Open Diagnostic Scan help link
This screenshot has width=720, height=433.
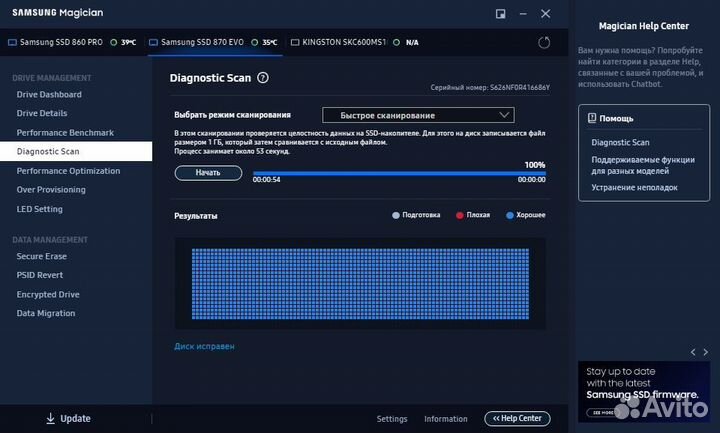pos(620,142)
